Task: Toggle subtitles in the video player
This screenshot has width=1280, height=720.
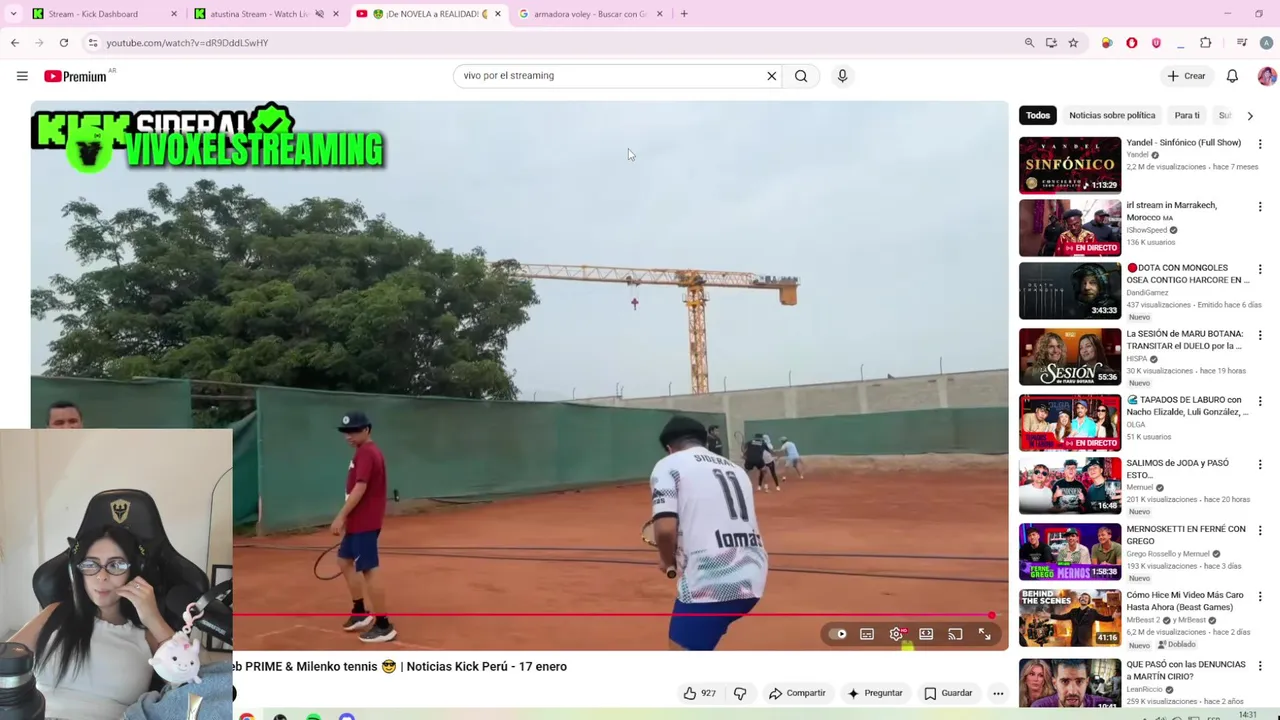Action: click(x=867, y=634)
